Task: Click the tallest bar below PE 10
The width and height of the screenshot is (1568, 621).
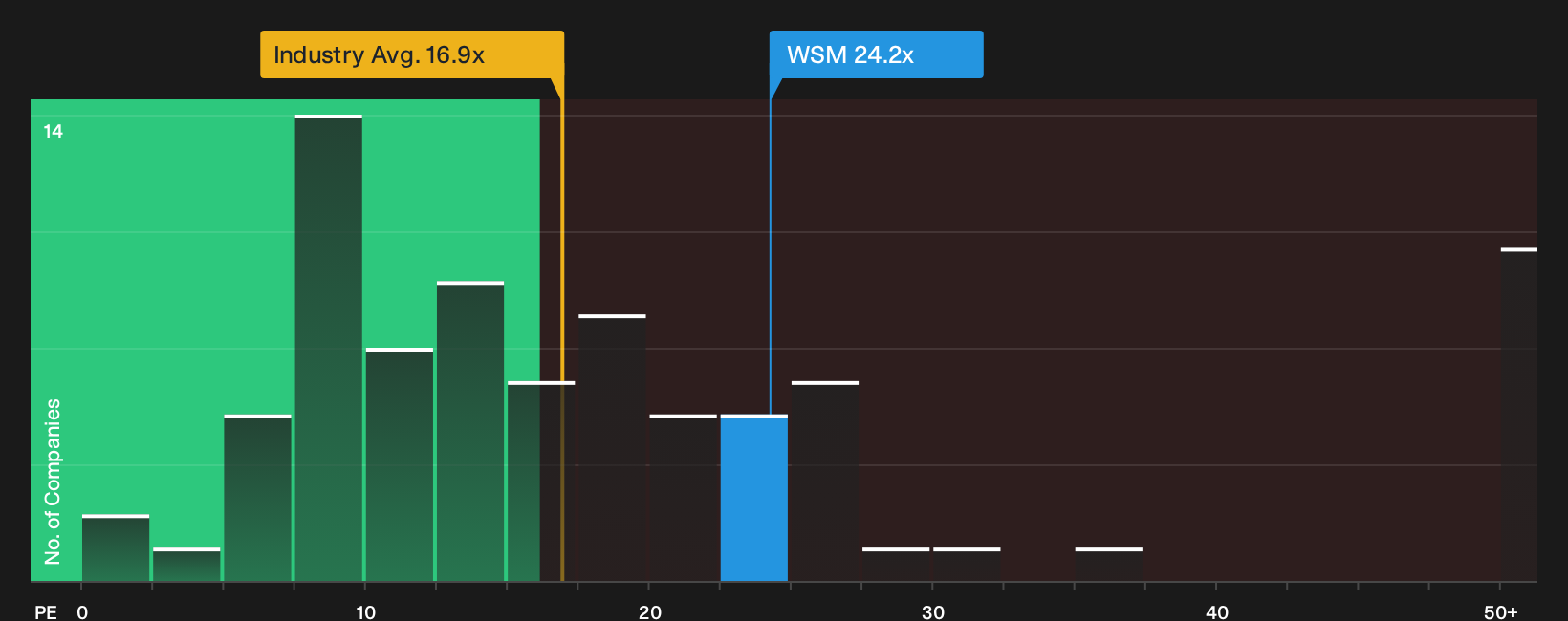Action: tap(329, 348)
